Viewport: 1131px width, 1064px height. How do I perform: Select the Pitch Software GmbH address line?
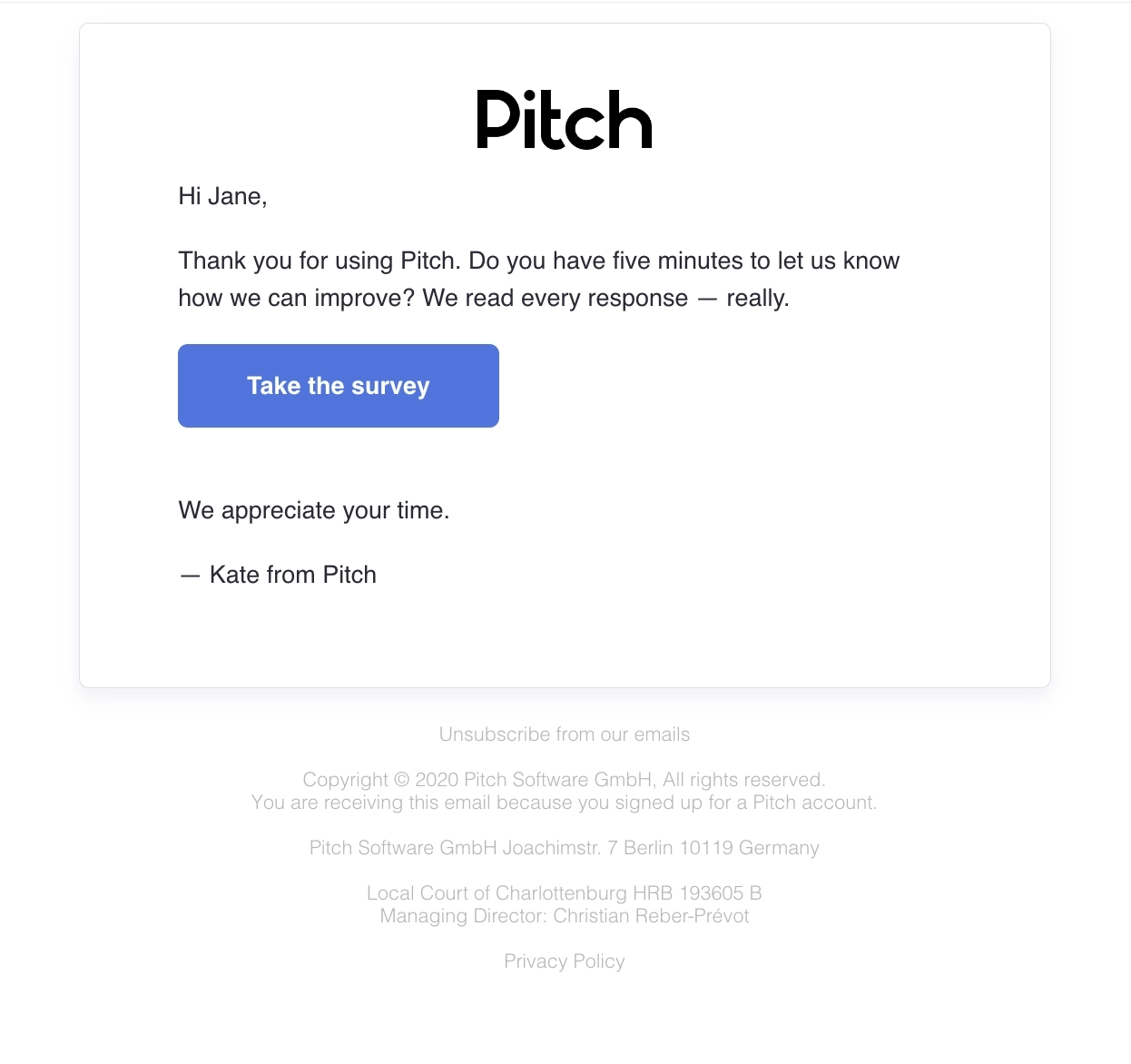click(564, 848)
